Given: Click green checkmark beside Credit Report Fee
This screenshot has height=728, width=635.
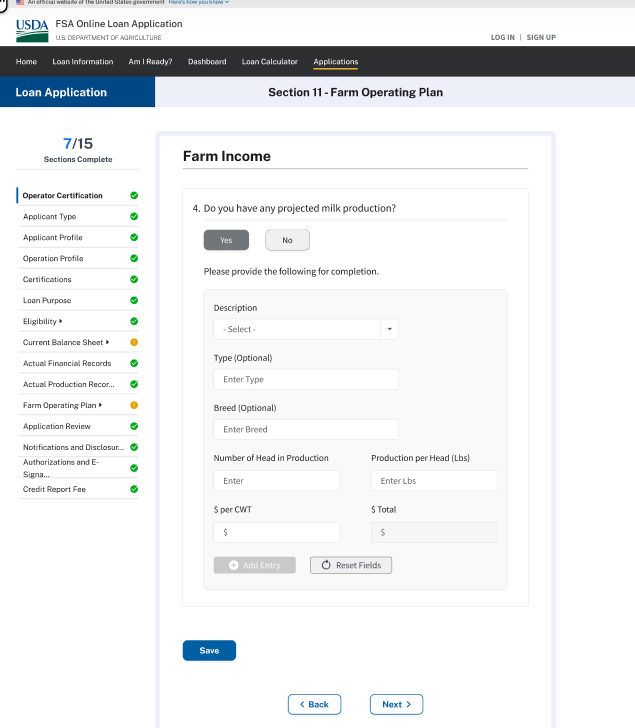Looking at the screenshot, I should (x=134, y=489).
